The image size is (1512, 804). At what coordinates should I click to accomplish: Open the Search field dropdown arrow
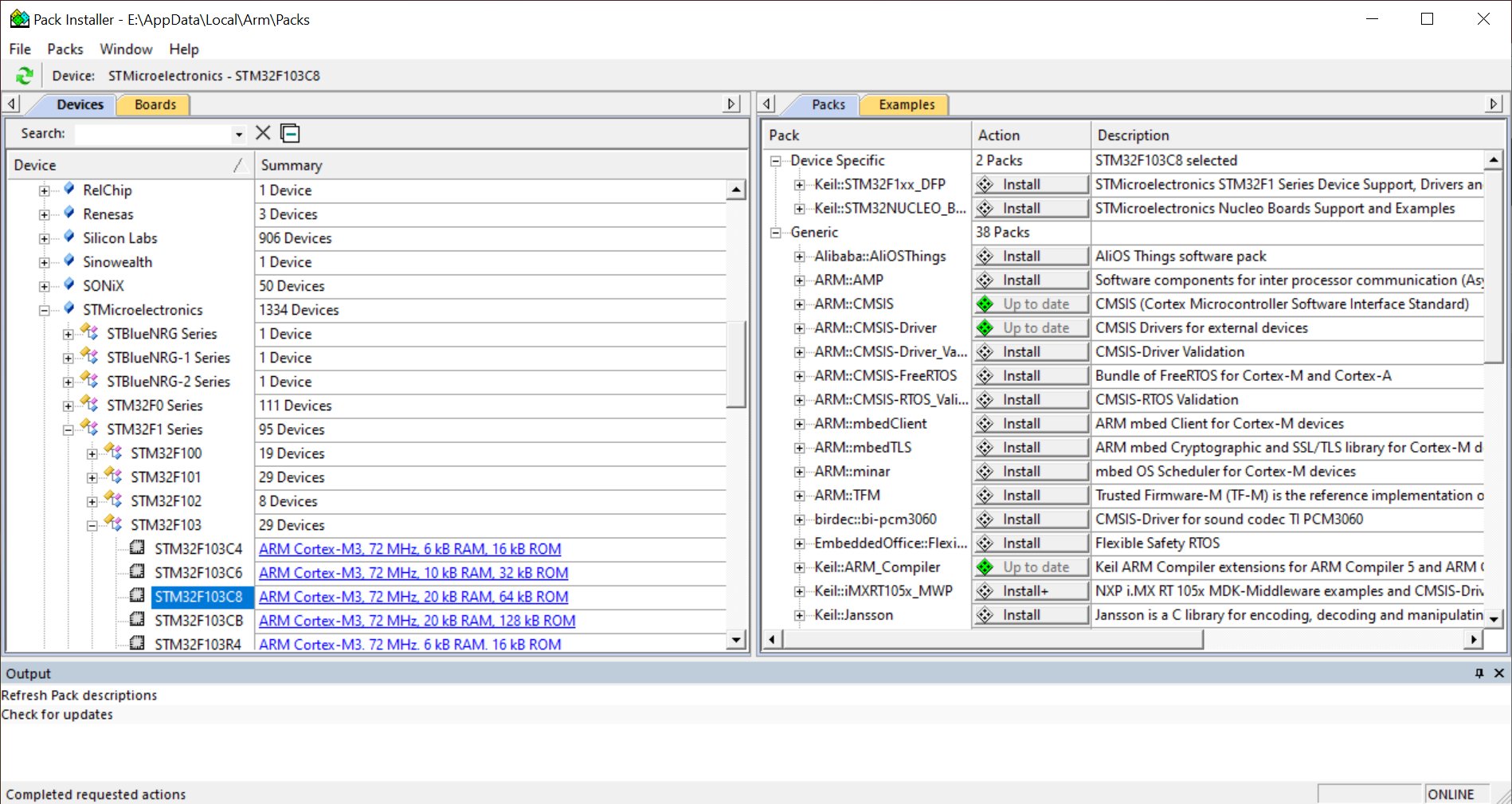tap(238, 134)
